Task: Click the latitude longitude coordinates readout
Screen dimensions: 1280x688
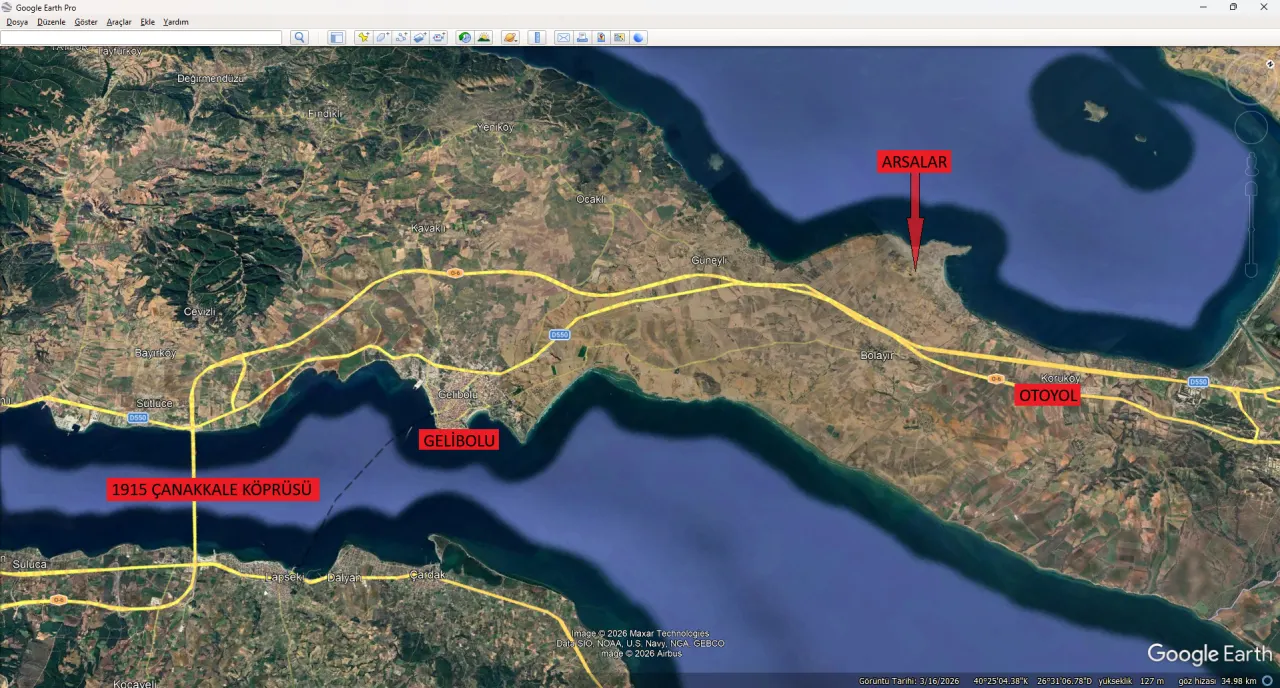Action: coord(1032,681)
